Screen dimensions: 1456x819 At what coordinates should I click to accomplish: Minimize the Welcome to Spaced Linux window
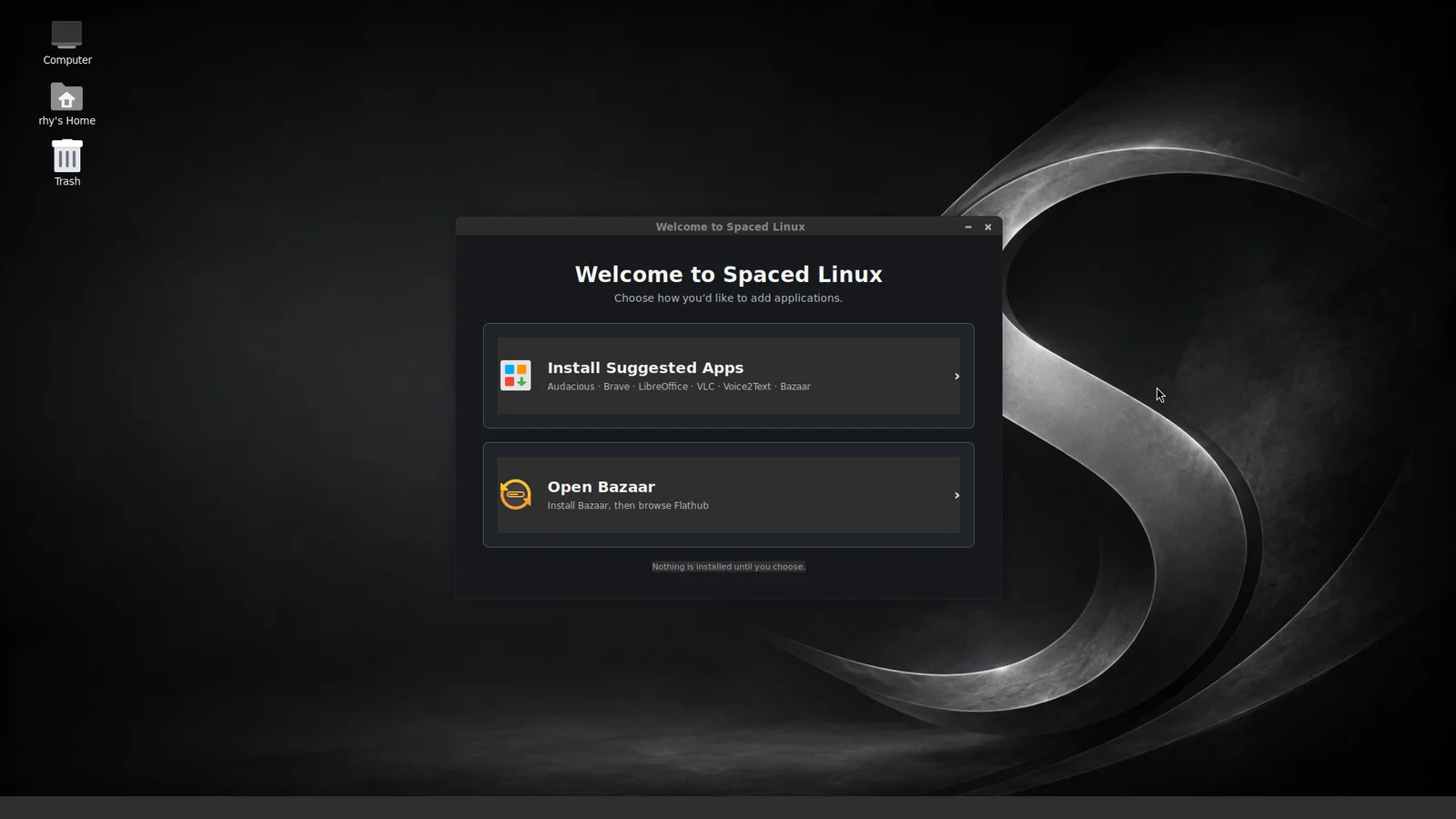[x=968, y=227]
